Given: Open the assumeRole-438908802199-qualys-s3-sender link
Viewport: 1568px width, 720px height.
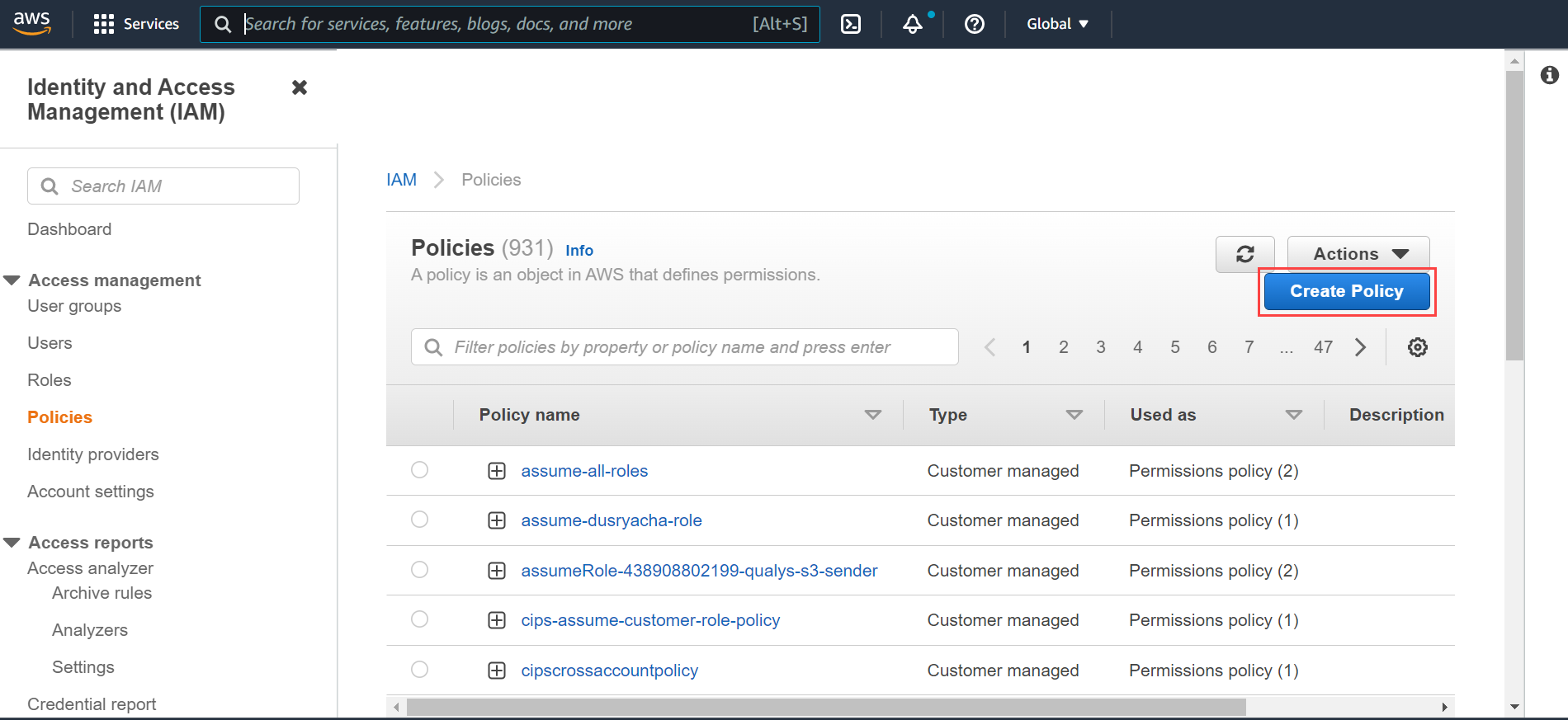Looking at the screenshot, I should (x=699, y=571).
